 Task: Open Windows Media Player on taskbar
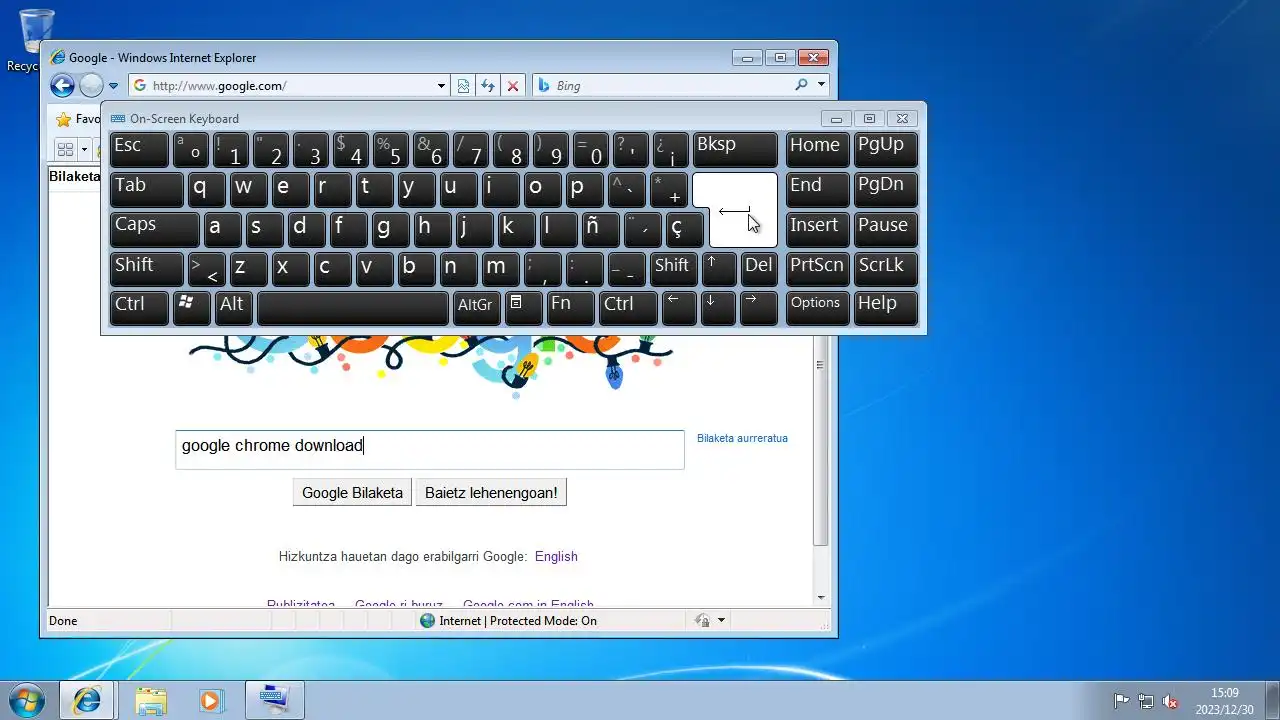coord(210,700)
